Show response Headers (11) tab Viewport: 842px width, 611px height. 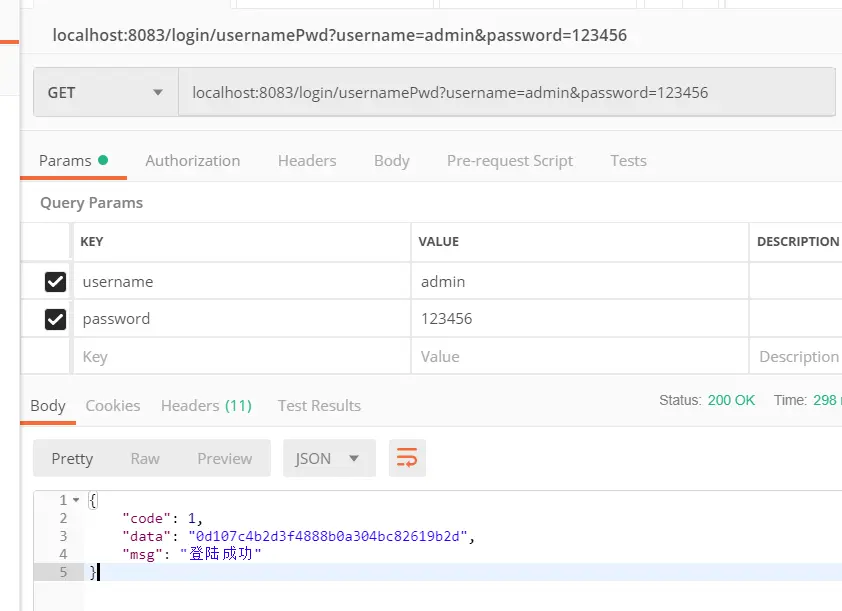tap(206, 405)
